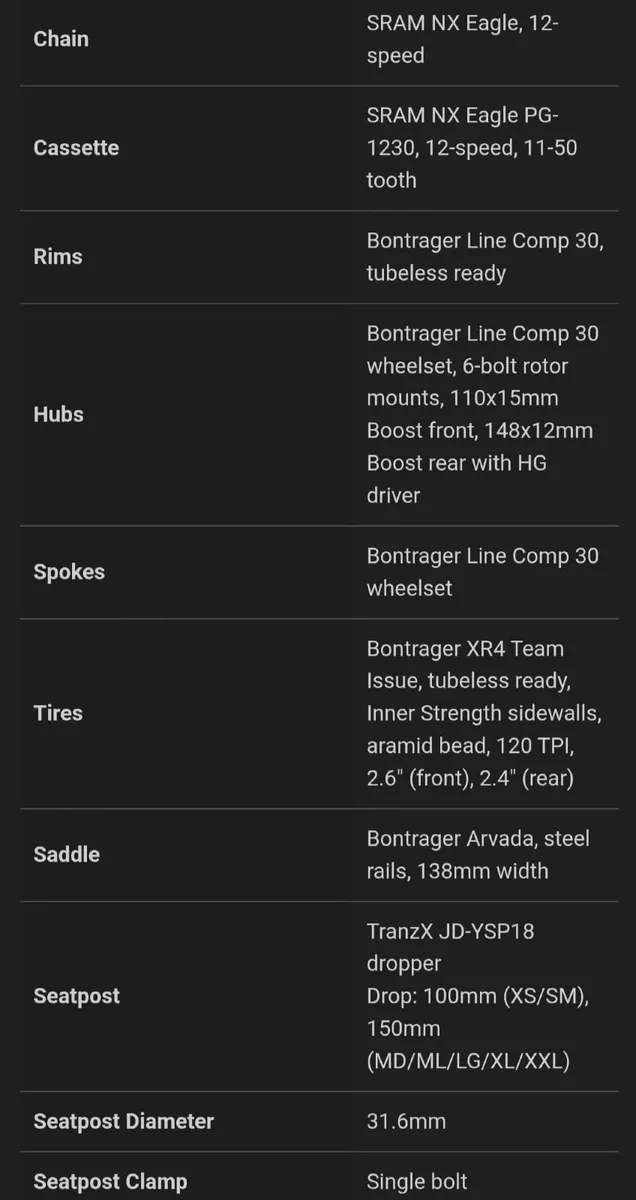Select the Spokes spec label

coord(69,572)
